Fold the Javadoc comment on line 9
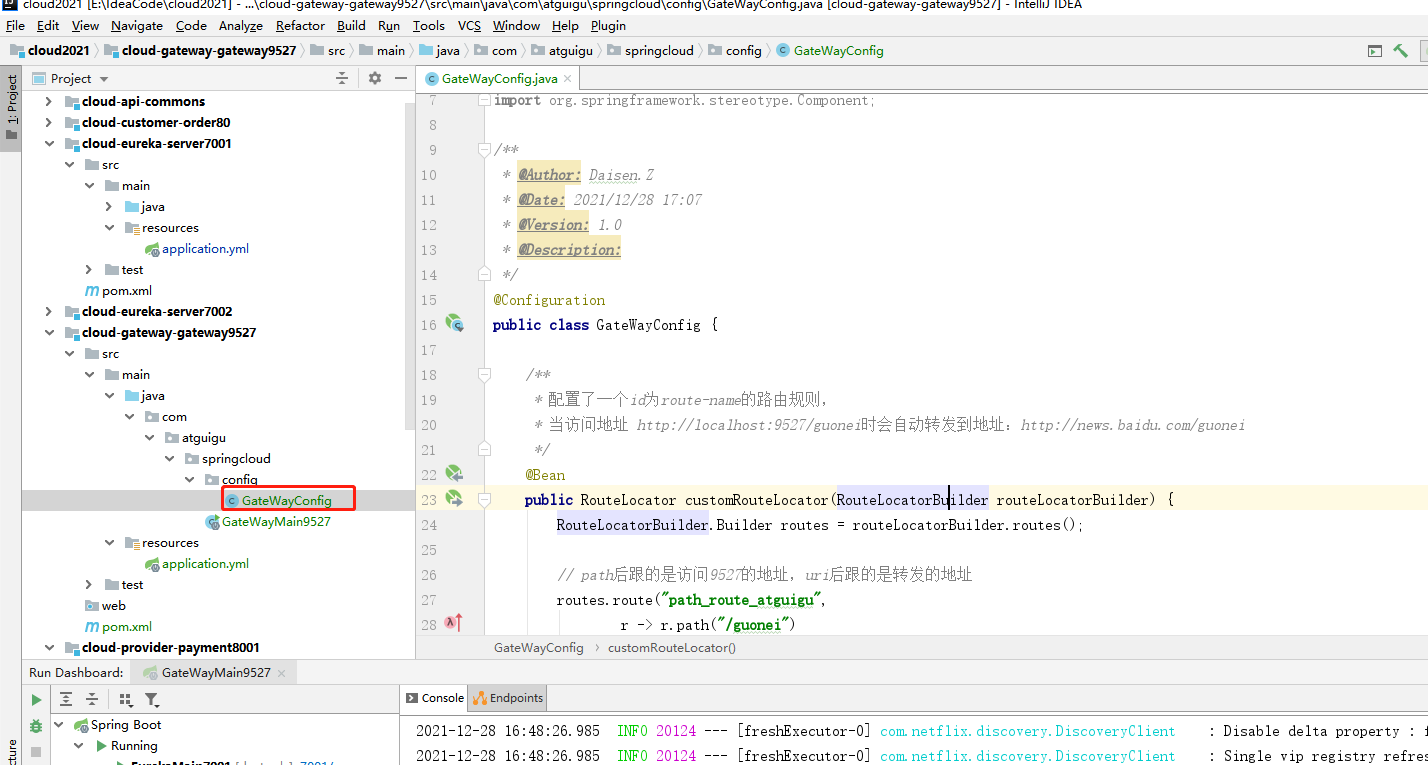Viewport: 1428px width, 765px height. click(484, 150)
